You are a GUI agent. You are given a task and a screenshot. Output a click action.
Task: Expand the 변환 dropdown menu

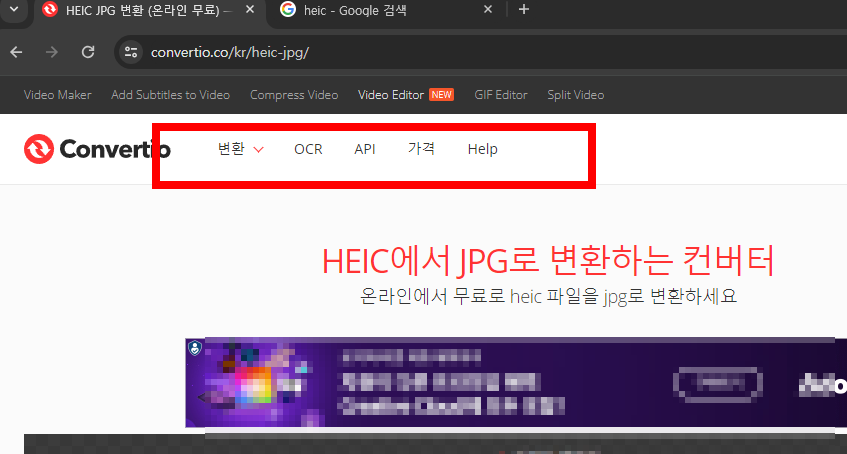click(x=240, y=149)
